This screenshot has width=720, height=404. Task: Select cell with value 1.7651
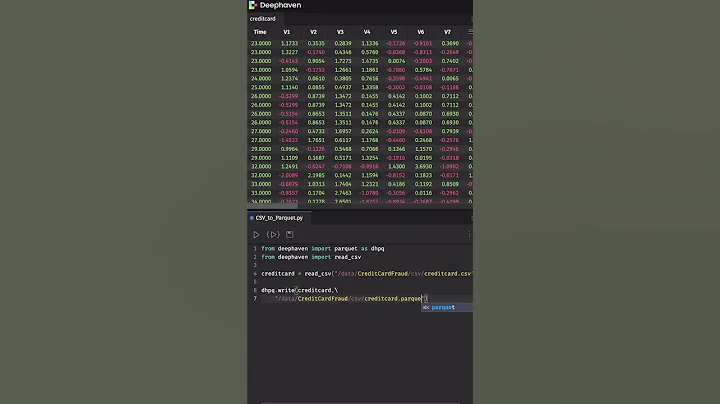point(316,140)
